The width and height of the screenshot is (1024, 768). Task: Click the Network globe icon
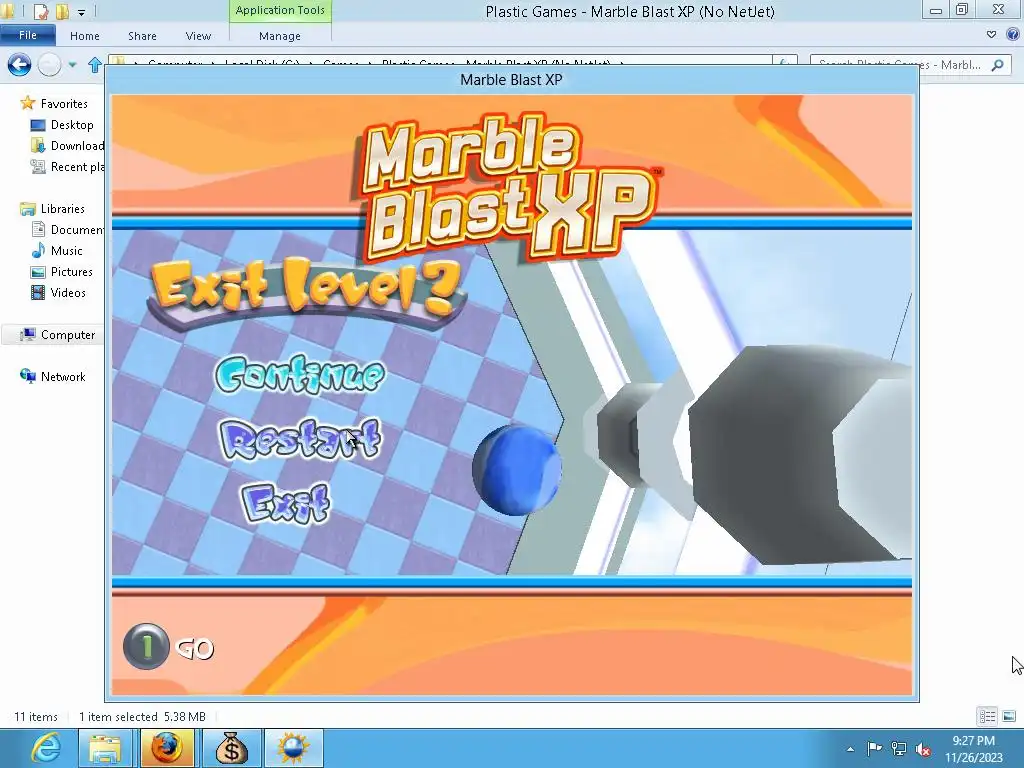[27, 376]
